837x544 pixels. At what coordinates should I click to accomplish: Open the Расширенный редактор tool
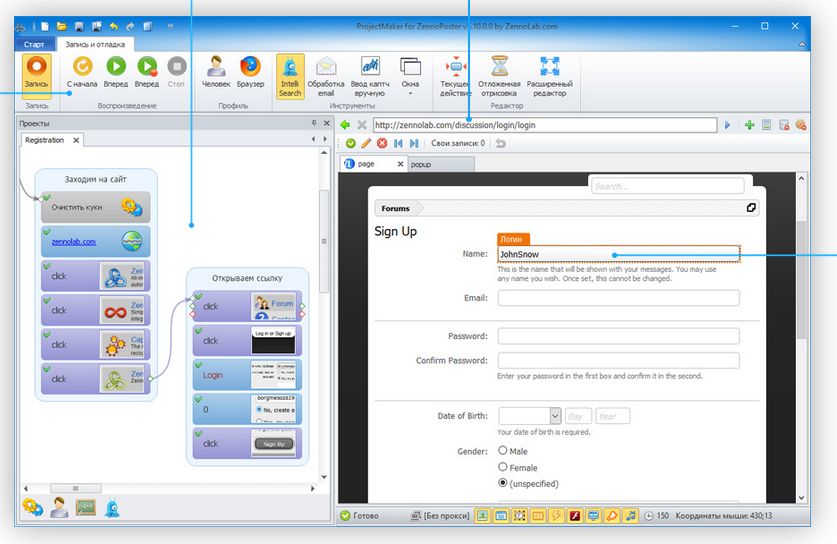click(x=549, y=69)
